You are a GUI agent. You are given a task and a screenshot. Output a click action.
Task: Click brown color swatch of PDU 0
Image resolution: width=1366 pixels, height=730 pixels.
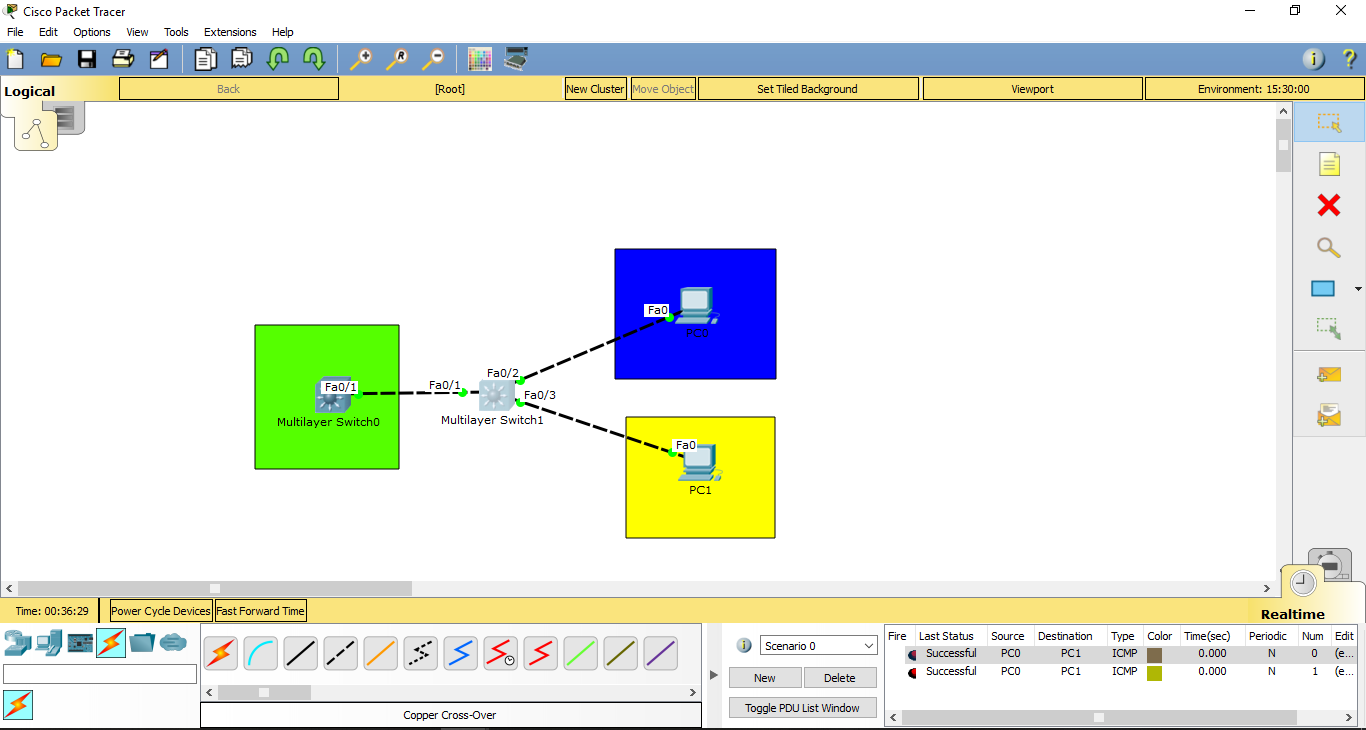[1155, 654]
